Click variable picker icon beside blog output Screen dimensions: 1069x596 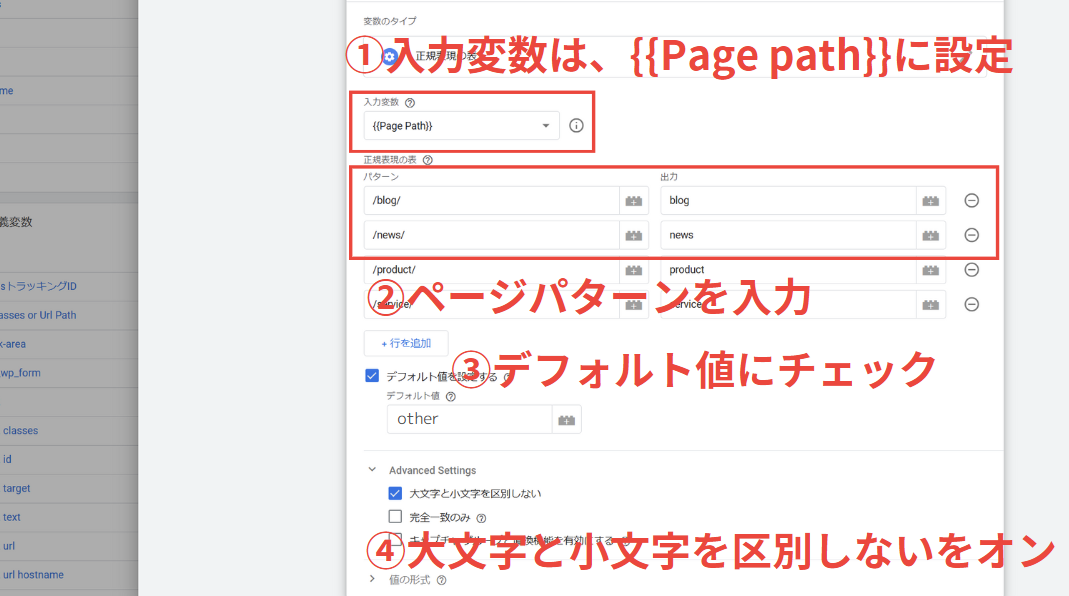[931, 200]
